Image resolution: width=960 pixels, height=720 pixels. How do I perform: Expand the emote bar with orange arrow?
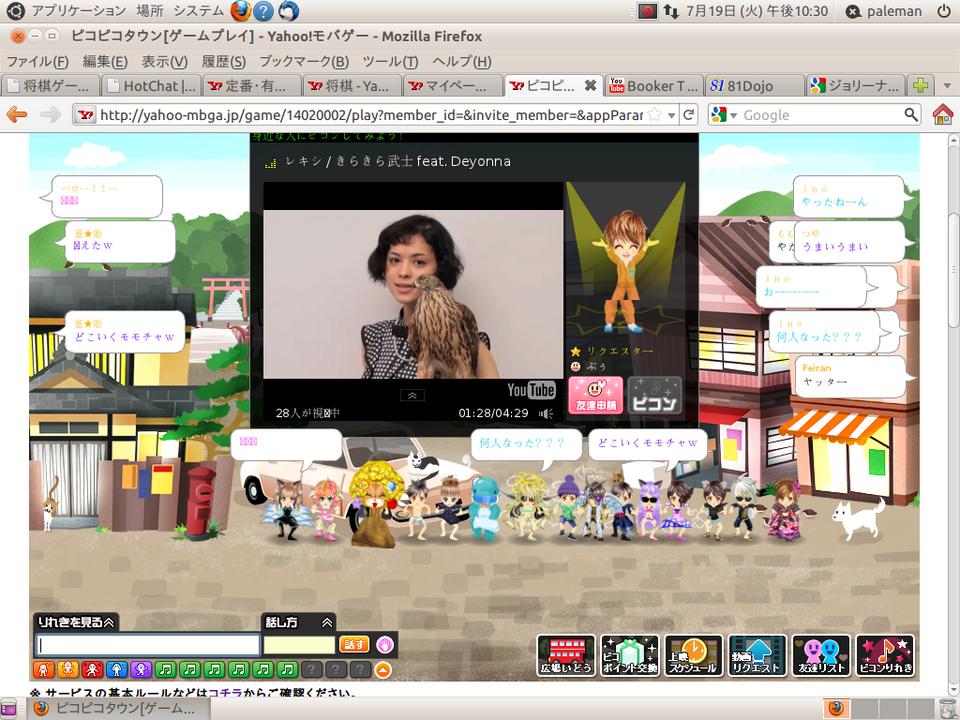tap(383, 670)
